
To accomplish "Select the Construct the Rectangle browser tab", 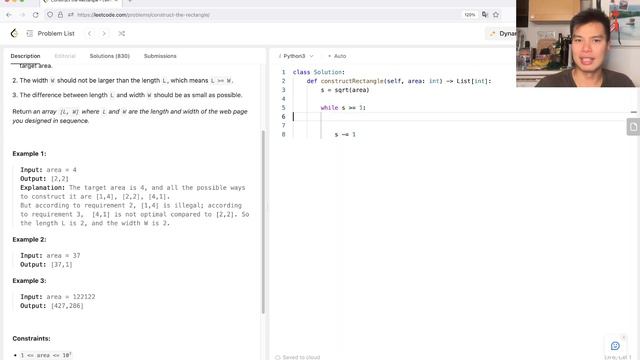I will click(80, 2).
